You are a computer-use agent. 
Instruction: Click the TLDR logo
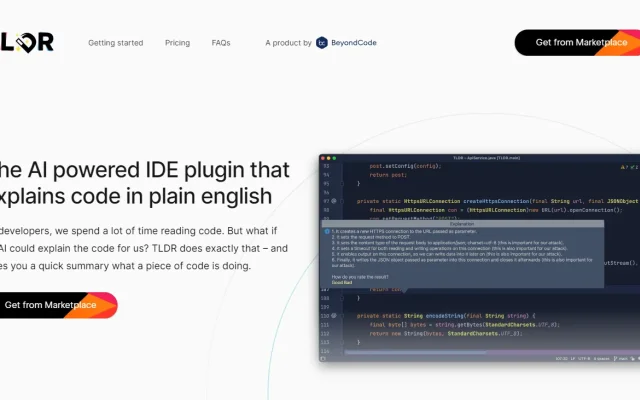pyautogui.click(x=27, y=42)
